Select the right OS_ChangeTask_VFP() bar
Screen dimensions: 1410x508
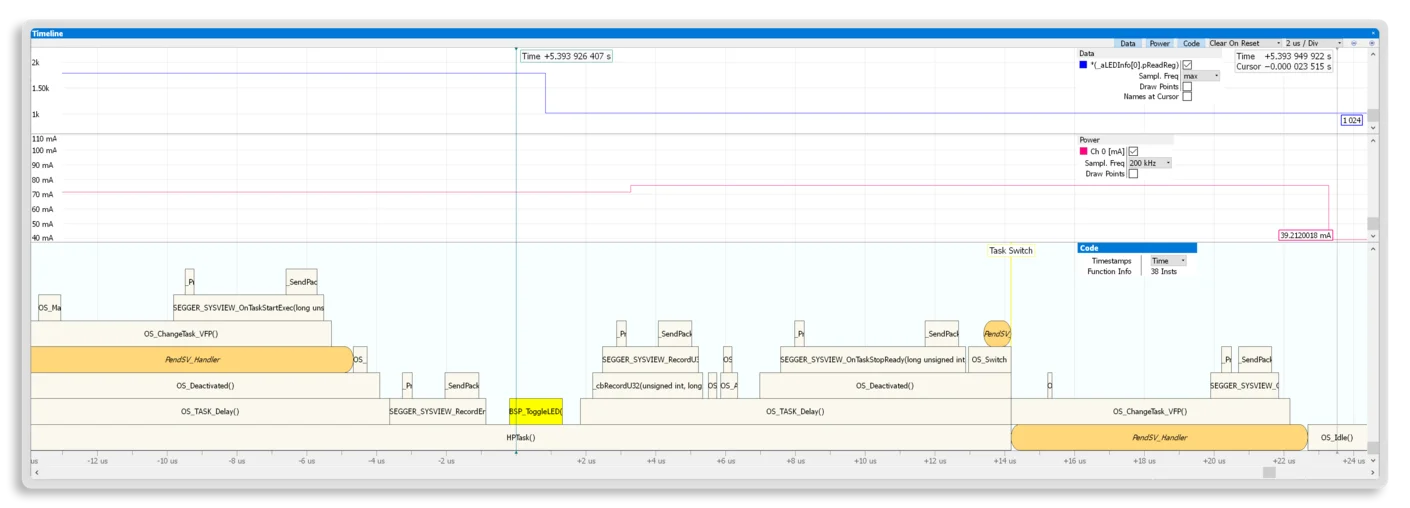point(1150,412)
